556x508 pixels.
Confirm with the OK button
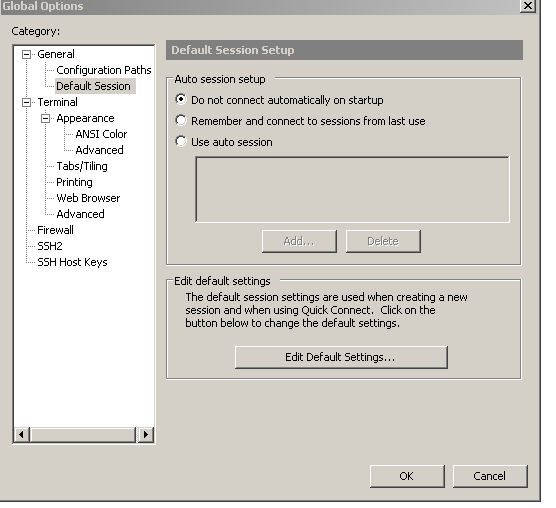[x=407, y=476]
